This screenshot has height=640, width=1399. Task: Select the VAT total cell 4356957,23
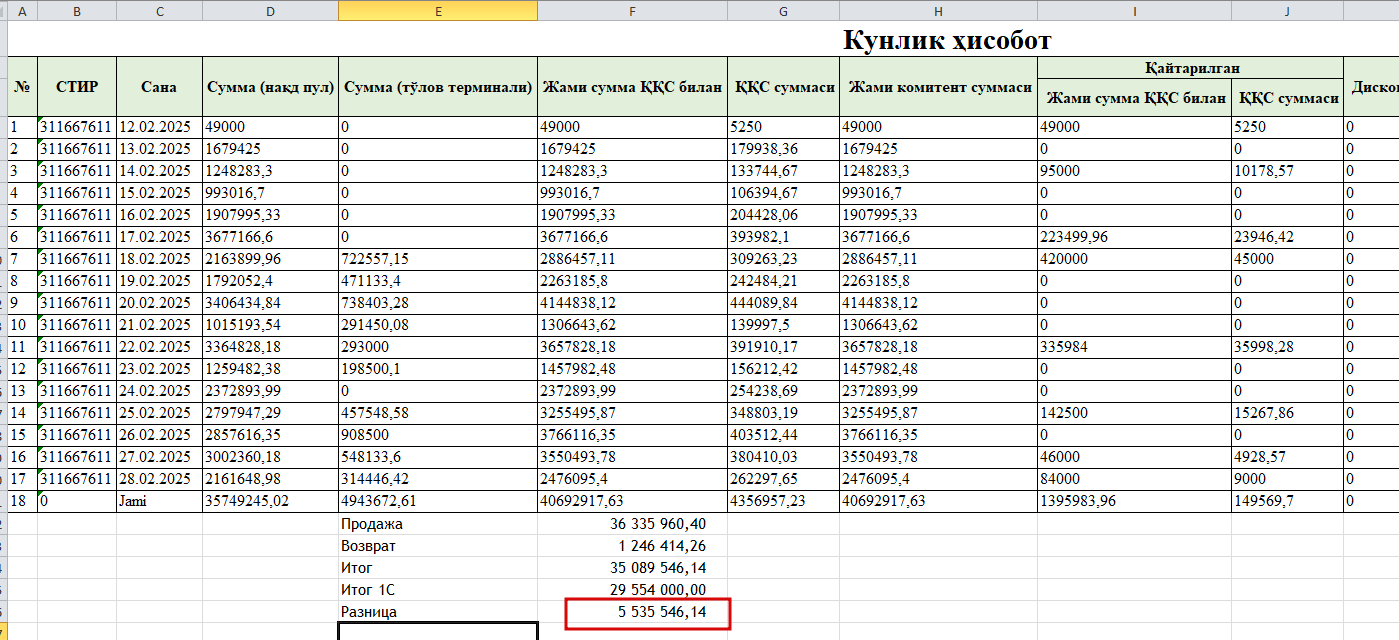[783, 501]
